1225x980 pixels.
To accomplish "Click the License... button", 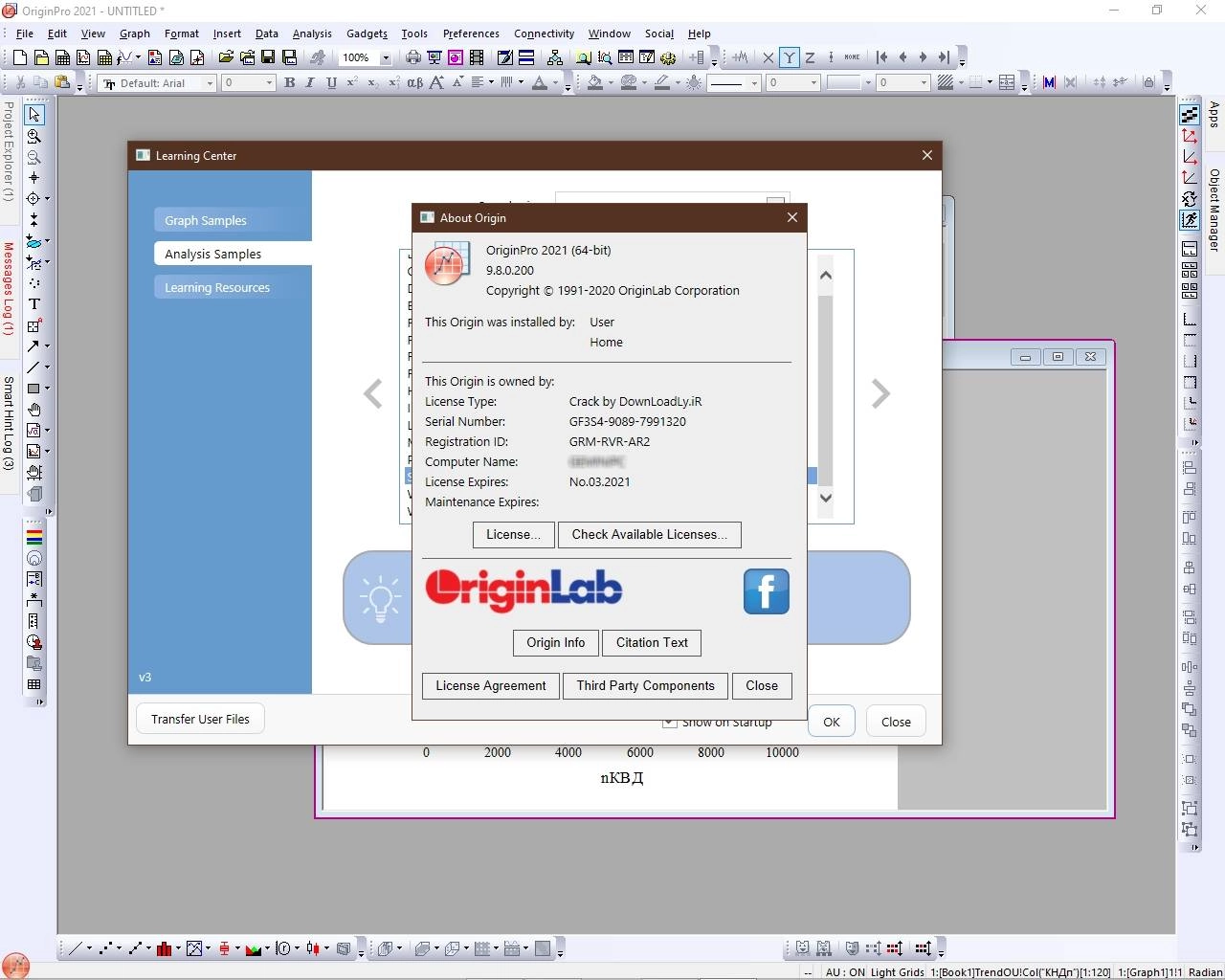I will point(514,535).
